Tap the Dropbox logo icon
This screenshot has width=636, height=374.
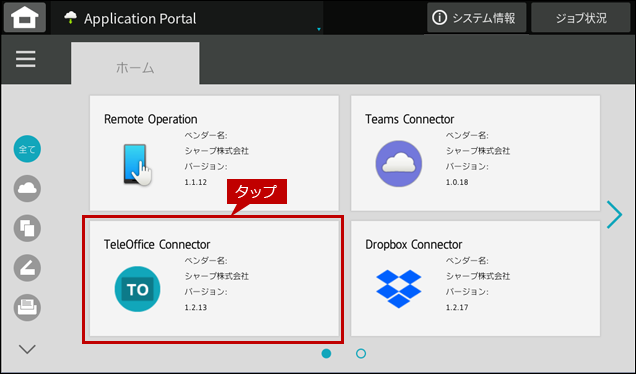(399, 289)
